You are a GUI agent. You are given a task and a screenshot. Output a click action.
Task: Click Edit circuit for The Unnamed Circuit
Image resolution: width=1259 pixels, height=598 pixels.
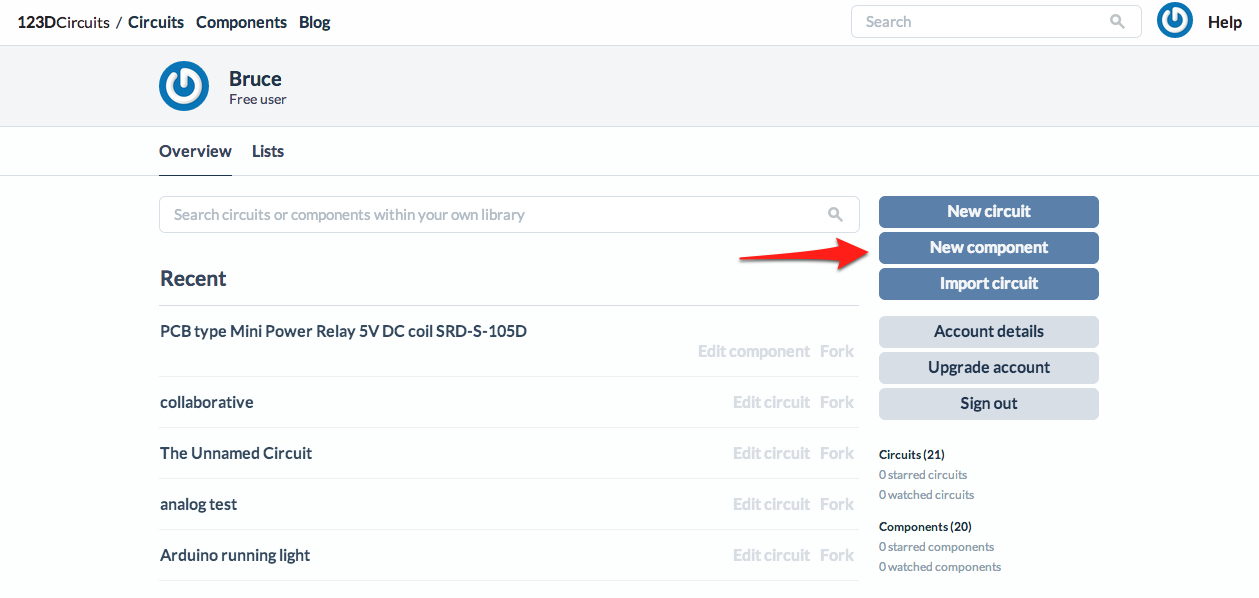tap(771, 453)
